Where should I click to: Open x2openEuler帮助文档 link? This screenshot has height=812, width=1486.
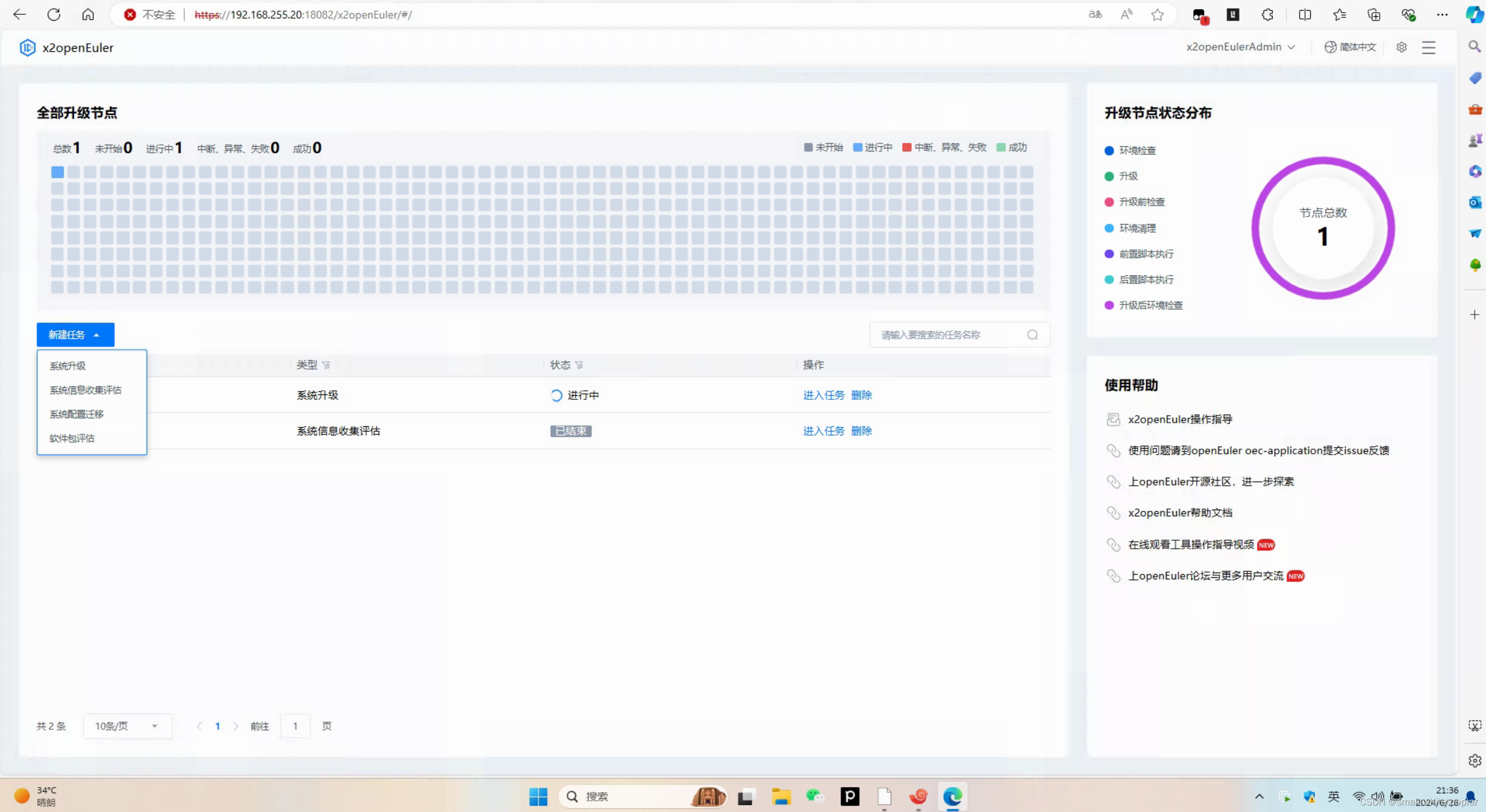[x=1180, y=513]
